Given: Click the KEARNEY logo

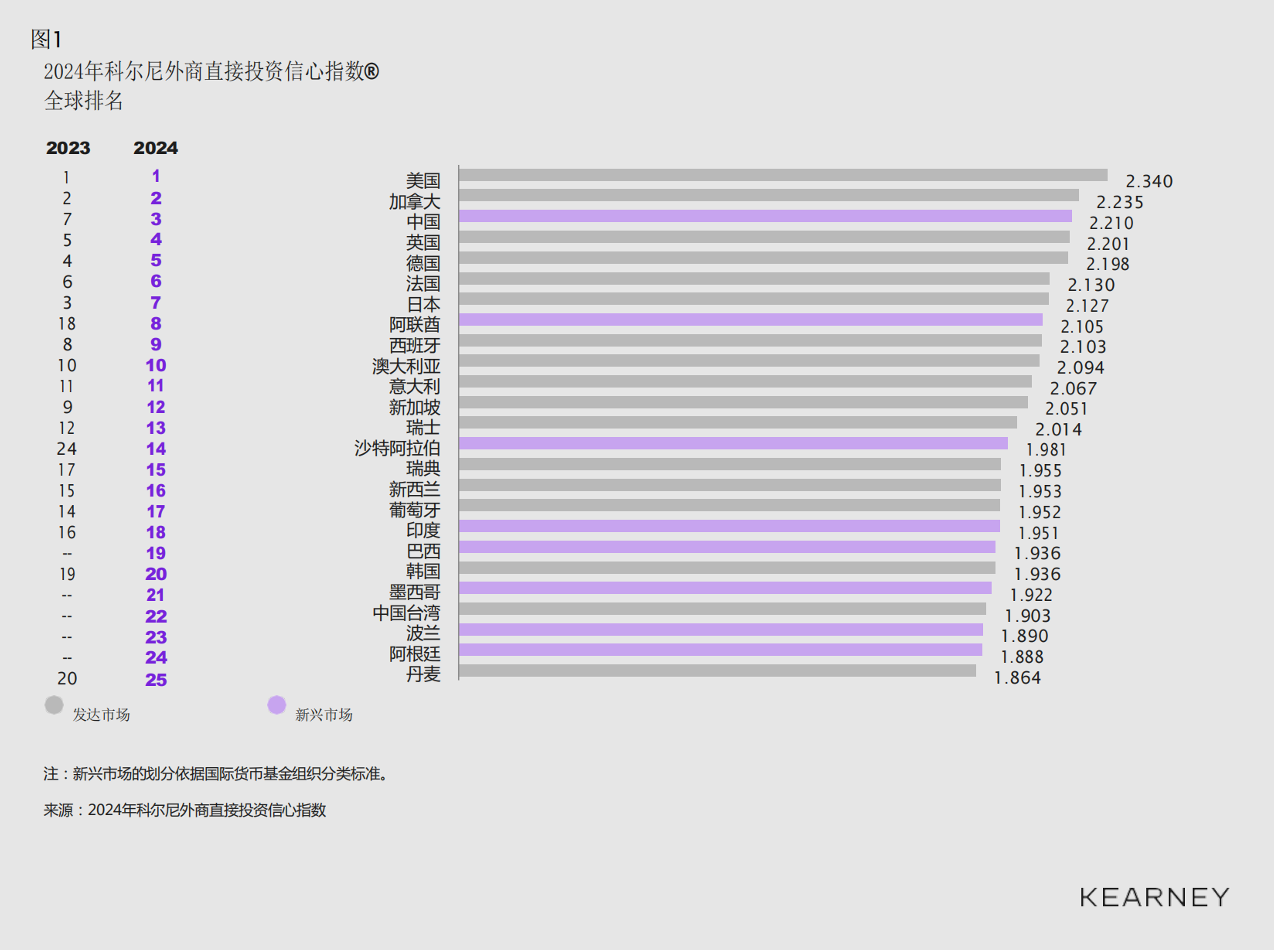Looking at the screenshot, I should (1154, 897).
